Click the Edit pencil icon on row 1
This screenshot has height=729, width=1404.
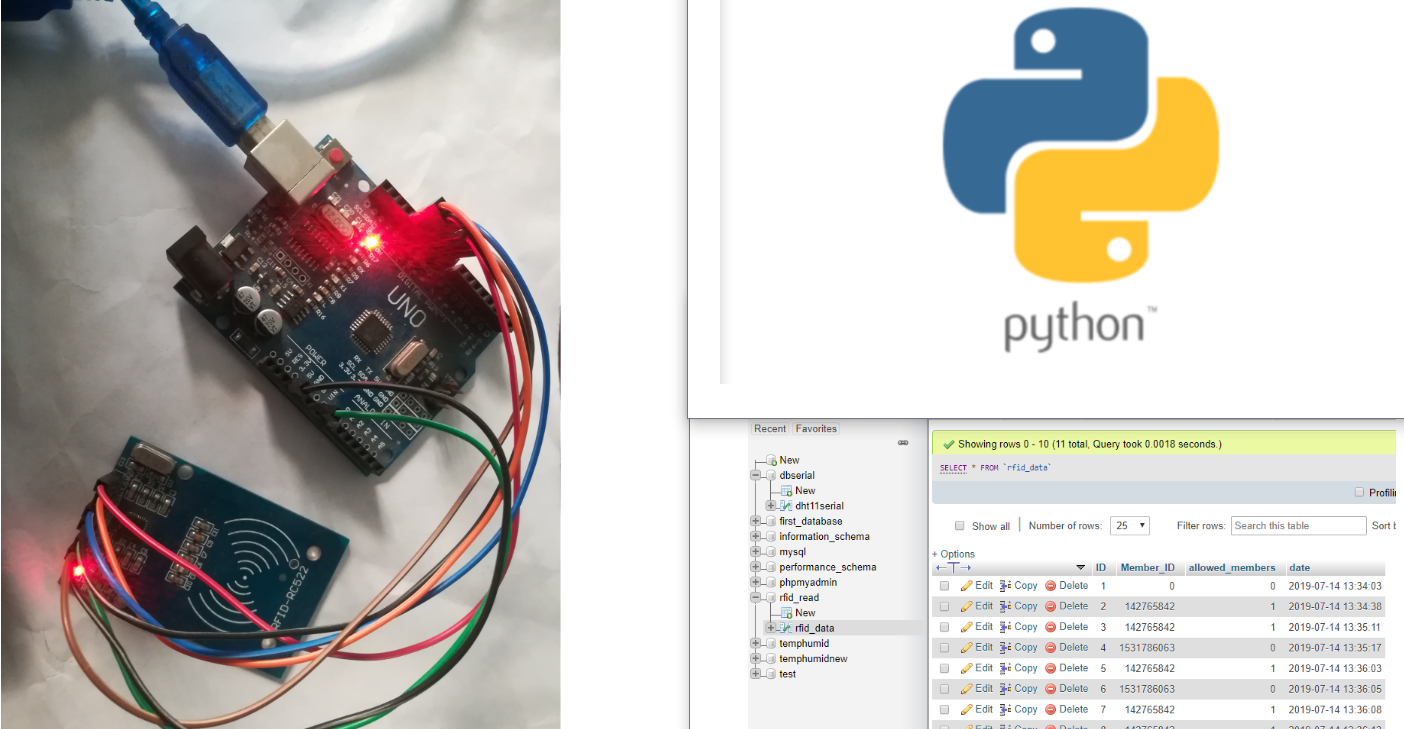(969, 584)
